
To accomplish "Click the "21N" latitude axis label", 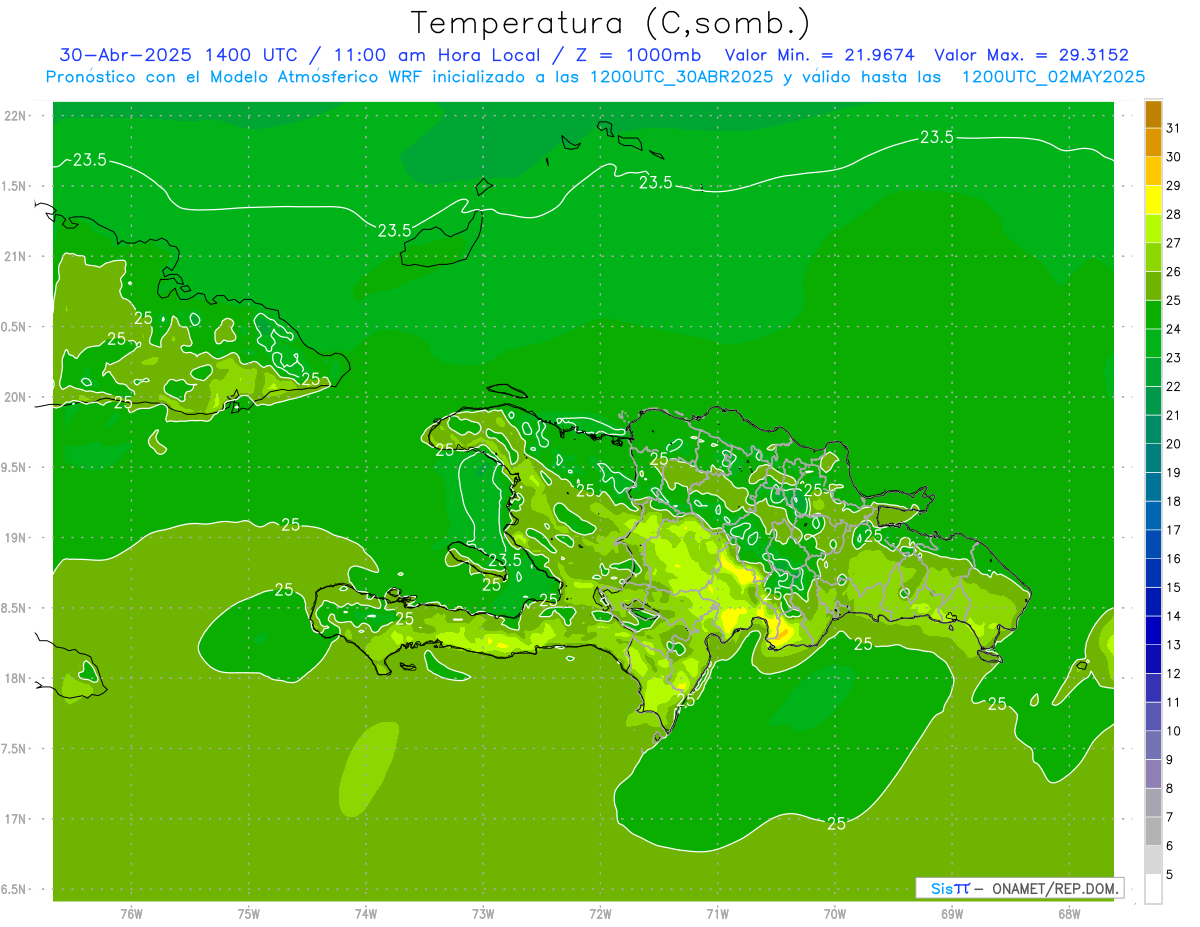I will click(15, 256).
